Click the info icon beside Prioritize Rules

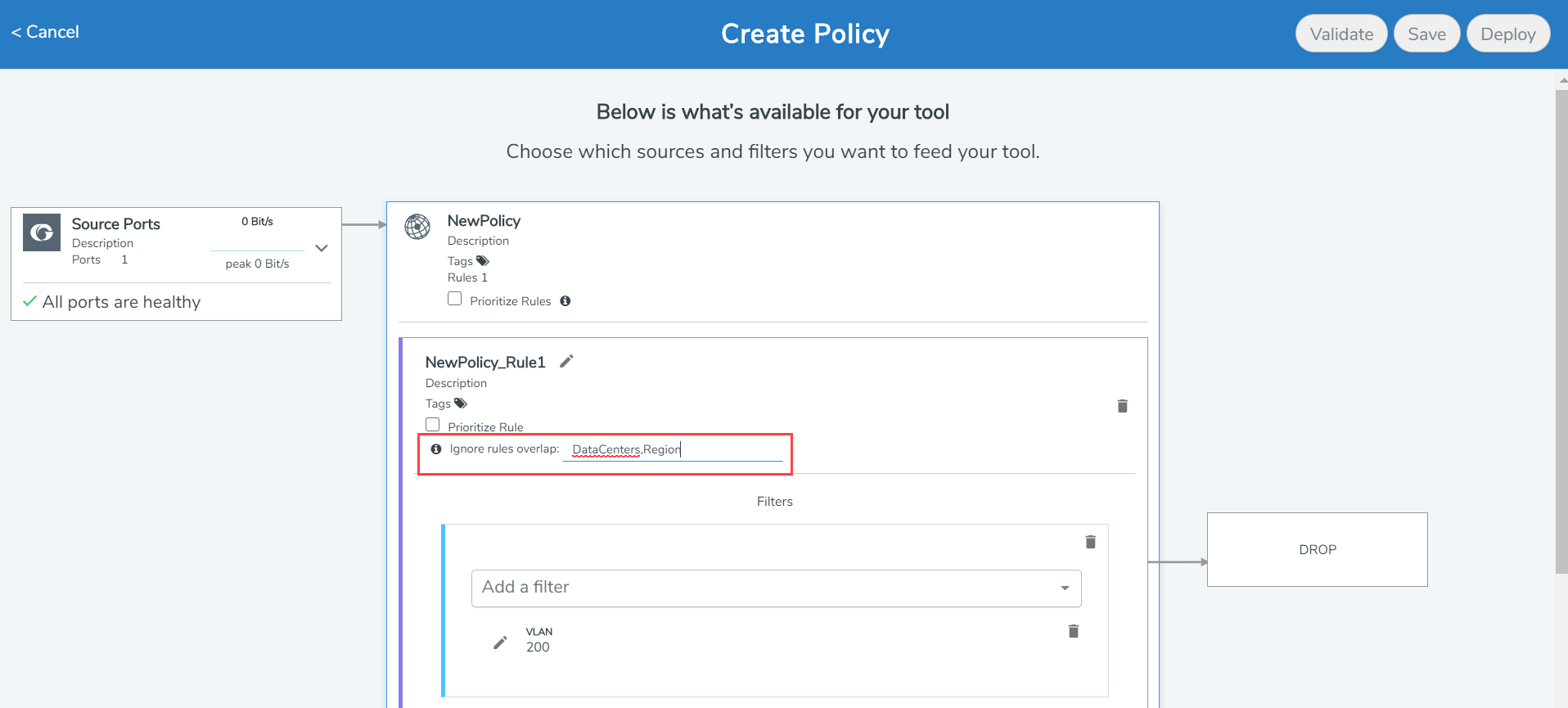pos(565,301)
